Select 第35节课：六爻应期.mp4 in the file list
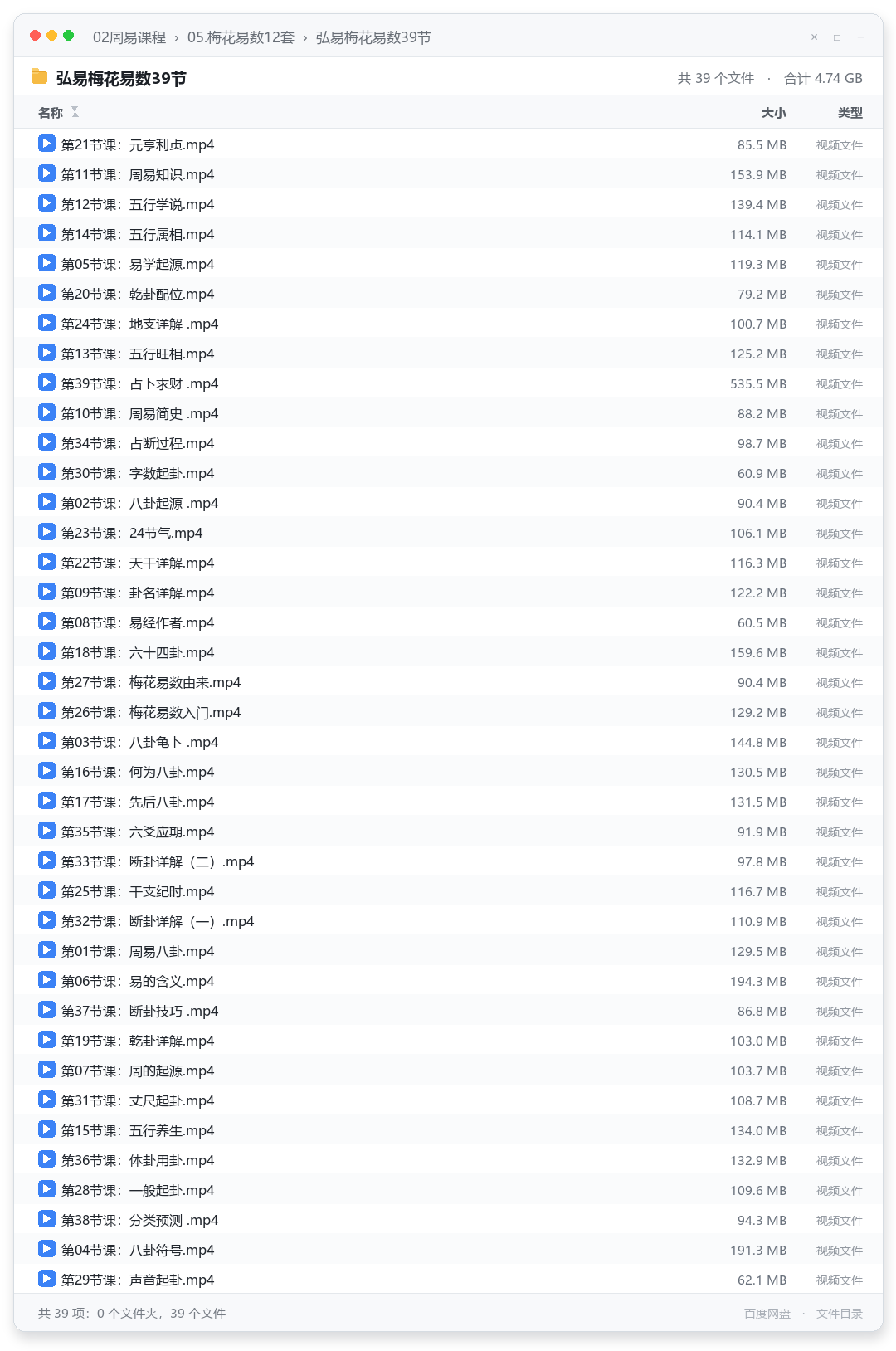This screenshot has width=896, height=1351. (448, 832)
